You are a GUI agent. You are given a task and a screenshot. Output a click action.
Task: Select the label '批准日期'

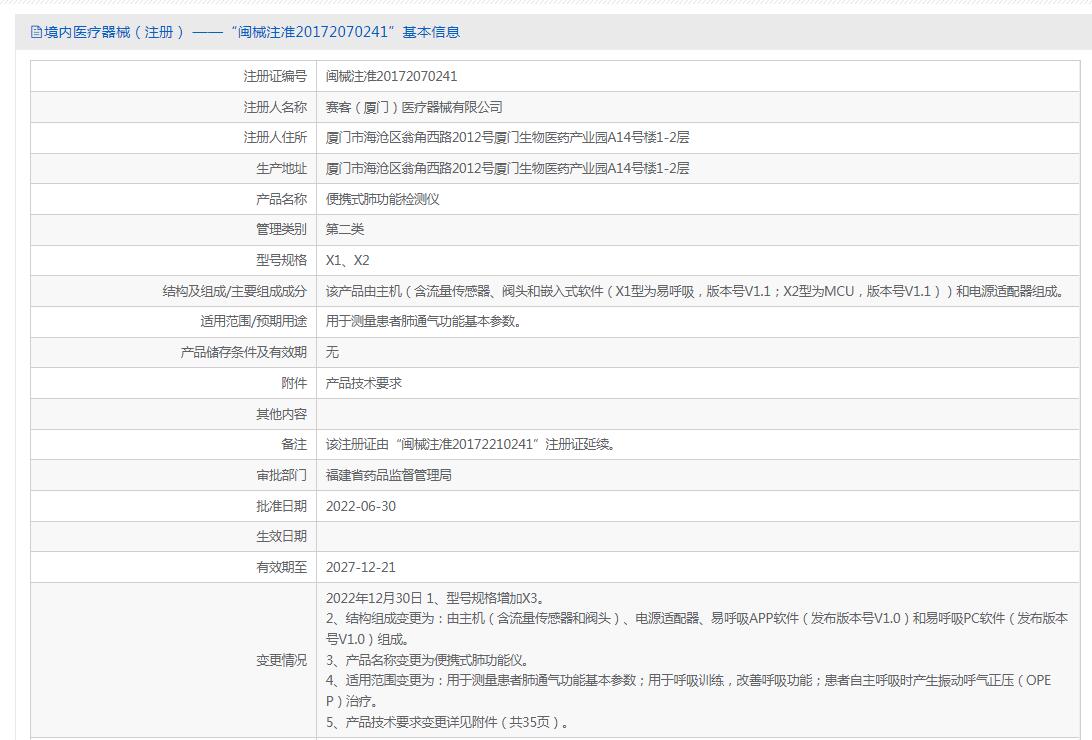click(x=281, y=506)
